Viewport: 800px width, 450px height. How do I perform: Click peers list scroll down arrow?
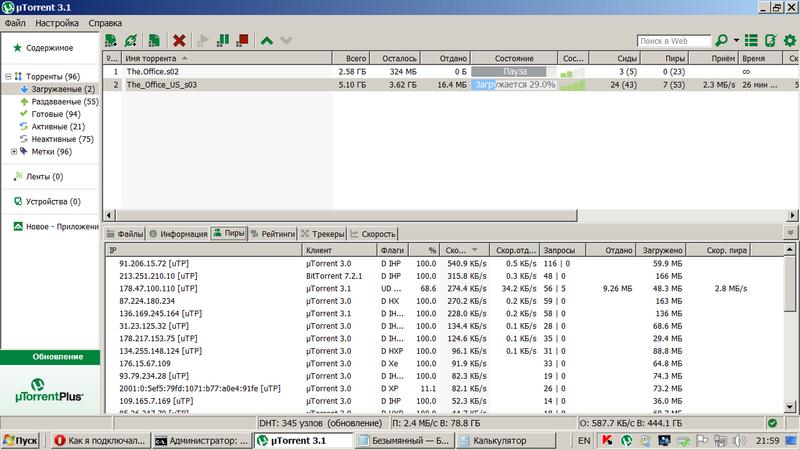790,407
